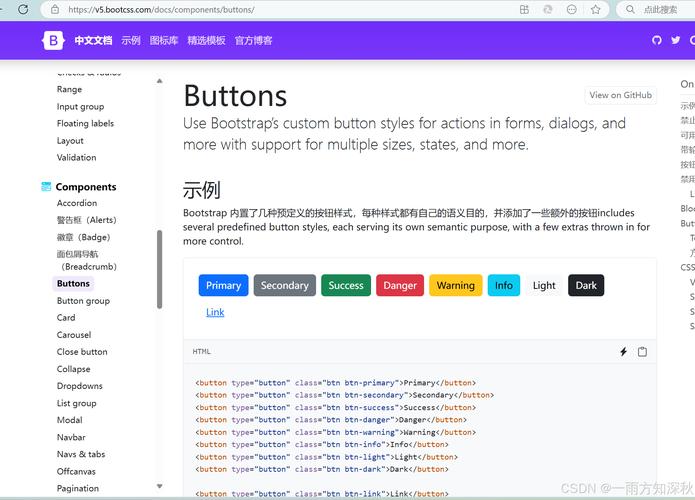This screenshot has width=695, height=500.
Task: Open Card in the sidebar
Action: click(x=66, y=318)
